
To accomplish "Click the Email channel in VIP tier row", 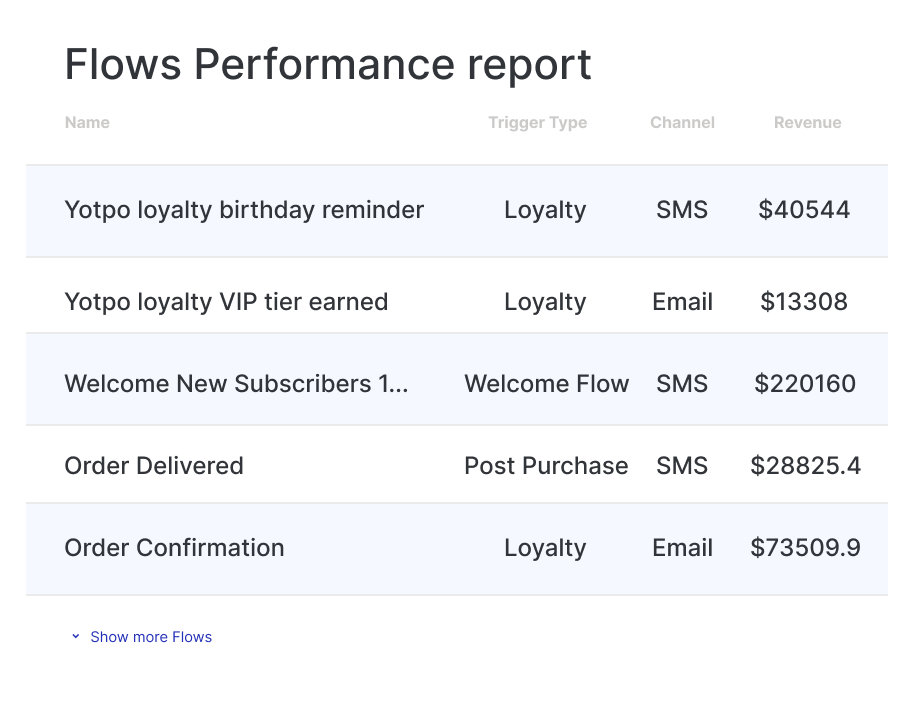I will click(682, 302).
